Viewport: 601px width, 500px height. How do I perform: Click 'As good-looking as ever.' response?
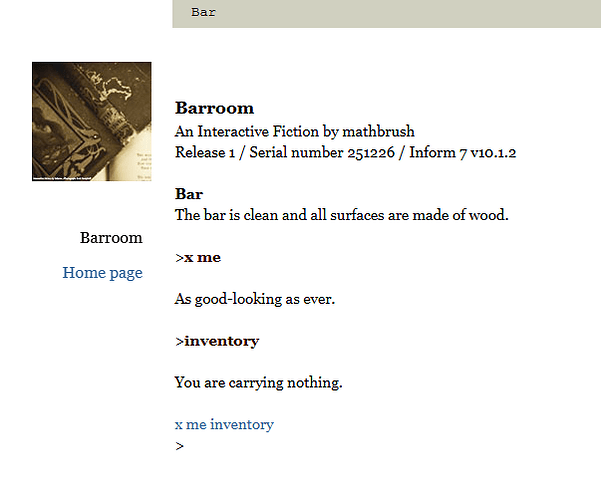click(x=255, y=299)
